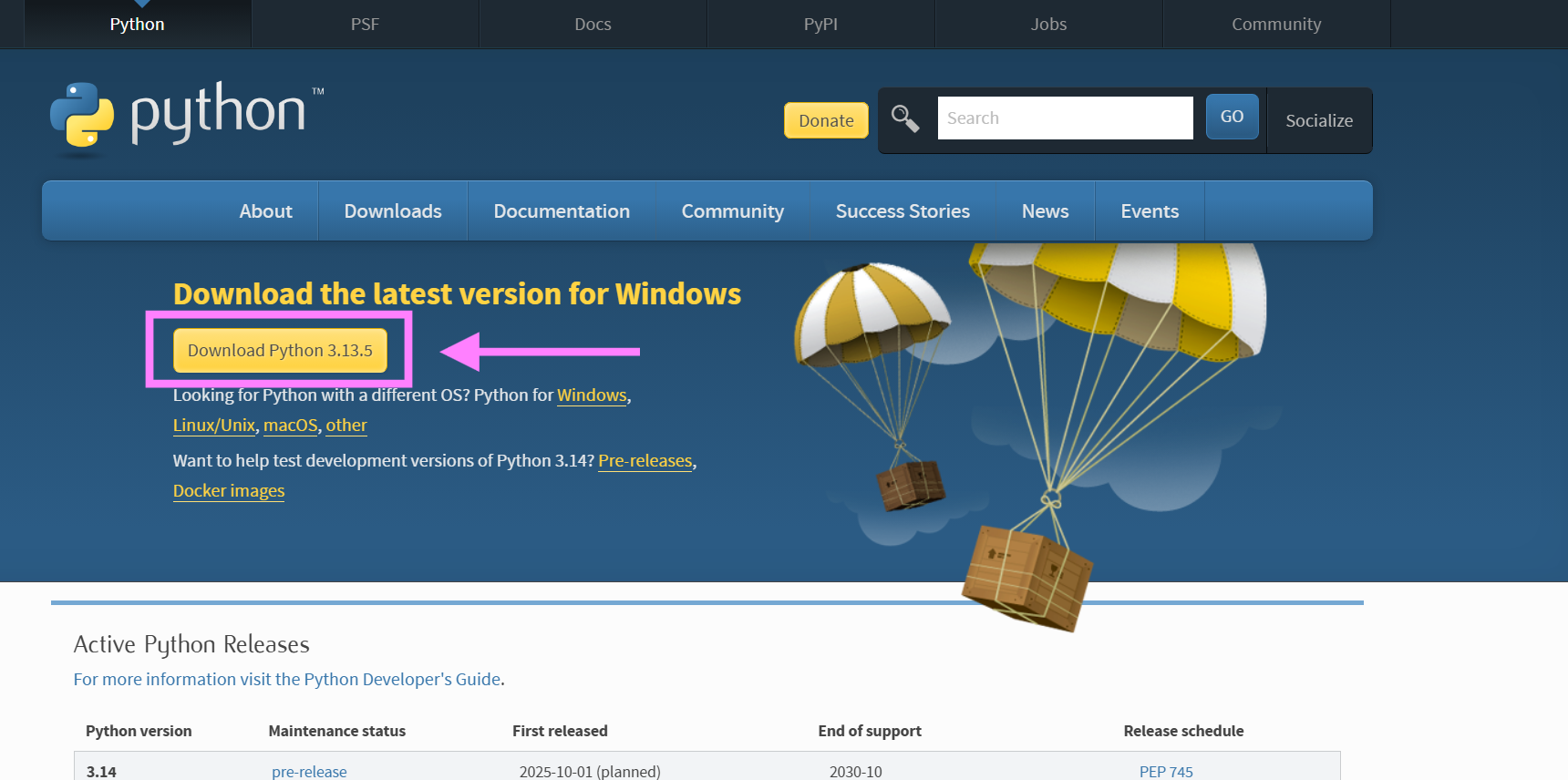Follow the Linux/Unix link

(x=214, y=425)
